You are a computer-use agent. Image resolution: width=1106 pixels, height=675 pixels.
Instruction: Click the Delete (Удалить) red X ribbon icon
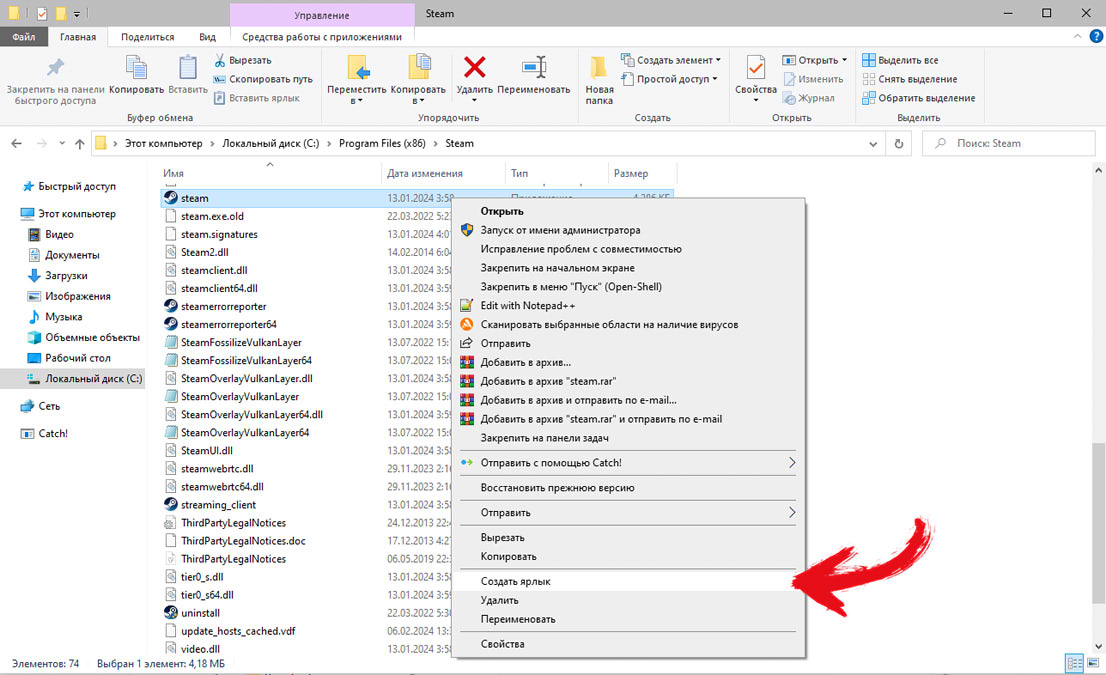[x=474, y=70]
